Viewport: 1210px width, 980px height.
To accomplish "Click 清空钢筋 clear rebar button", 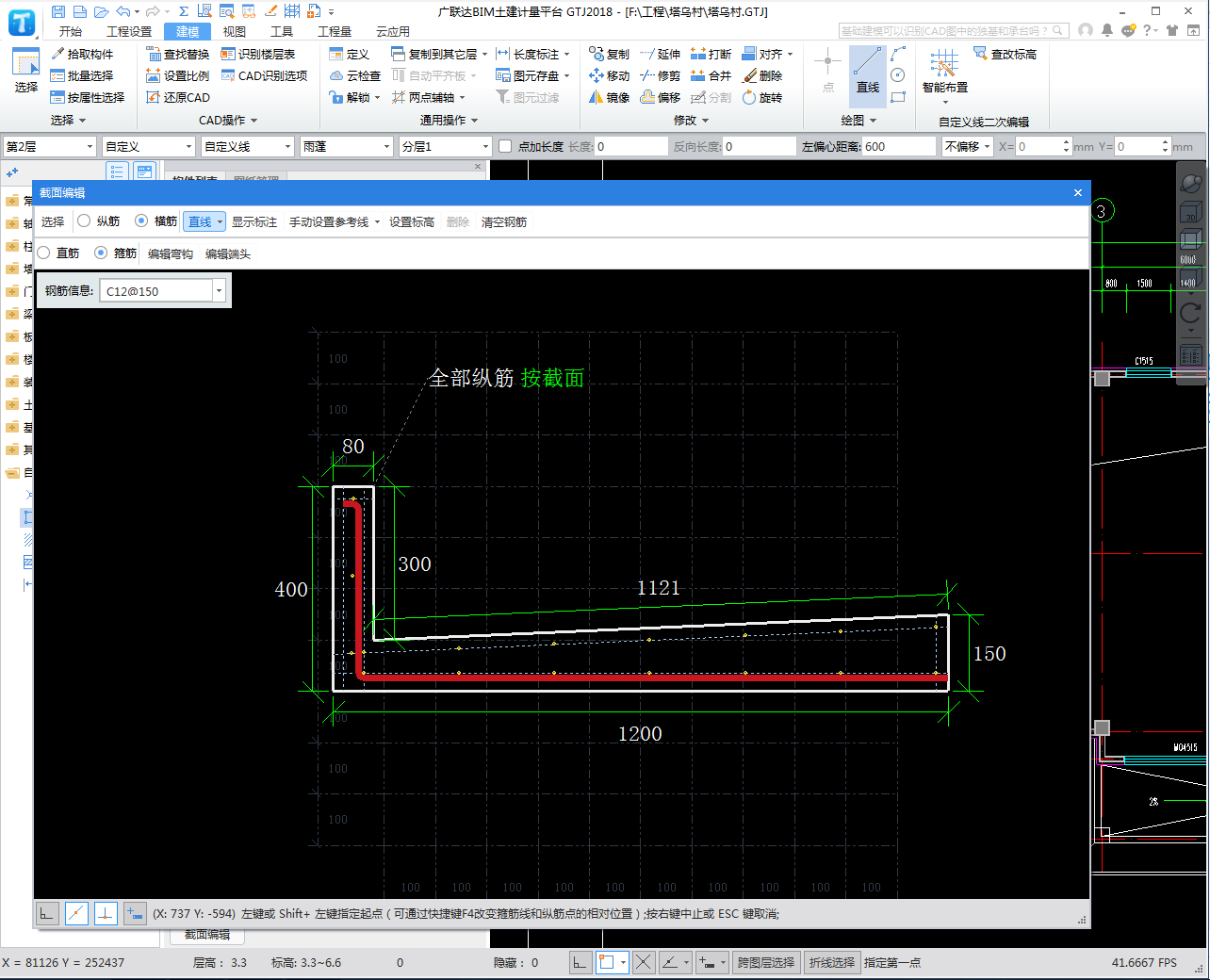I will click(504, 222).
